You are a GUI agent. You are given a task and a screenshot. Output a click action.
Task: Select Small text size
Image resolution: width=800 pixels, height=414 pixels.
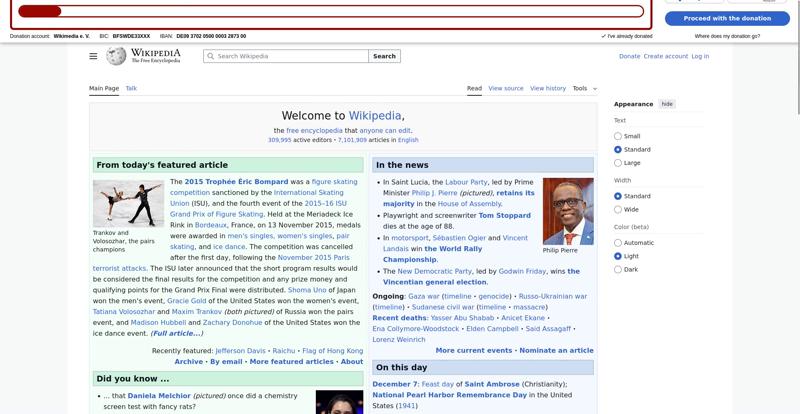coord(618,136)
